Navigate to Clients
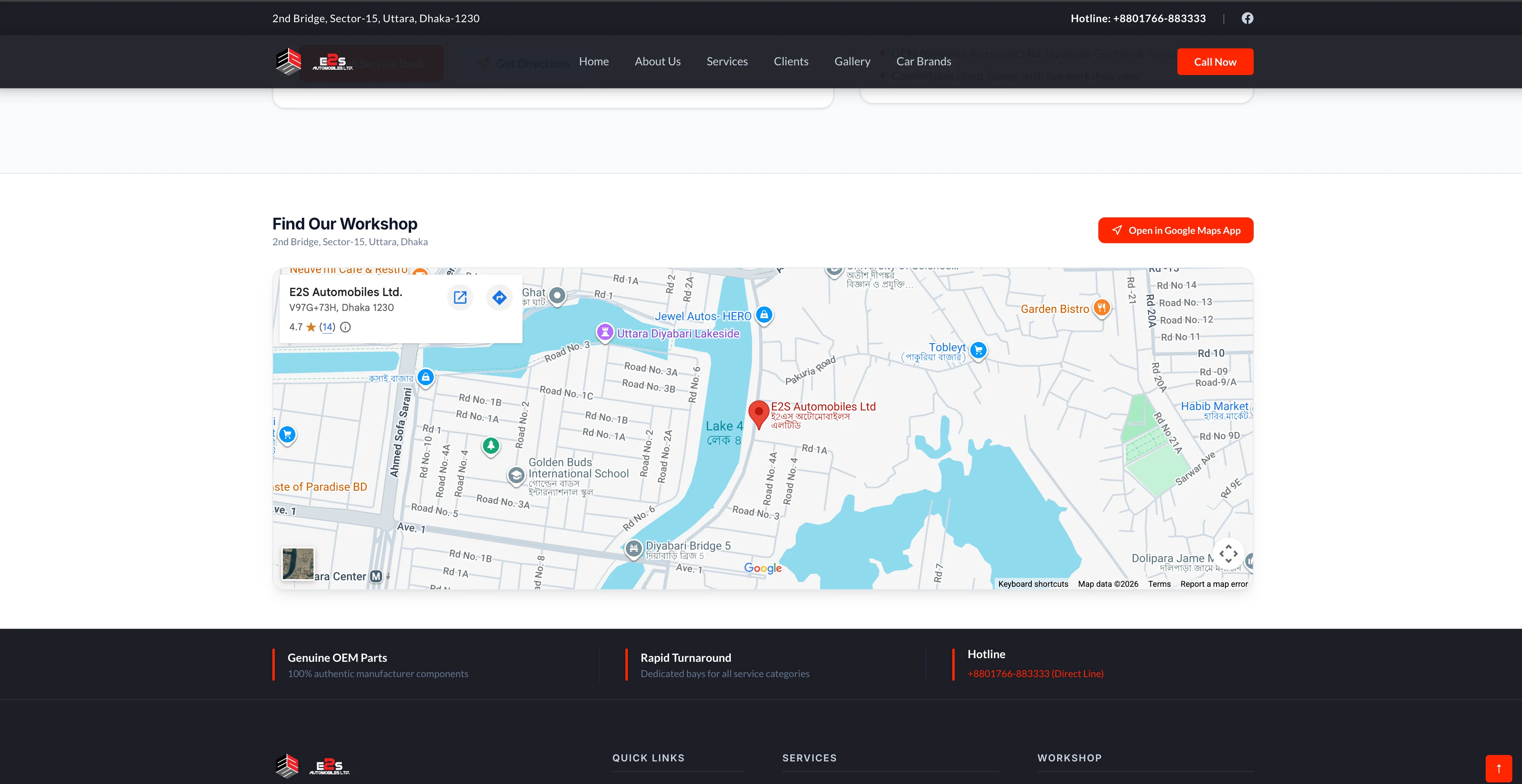This screenshot has width=1522, height=784. (x=790, y=61)
